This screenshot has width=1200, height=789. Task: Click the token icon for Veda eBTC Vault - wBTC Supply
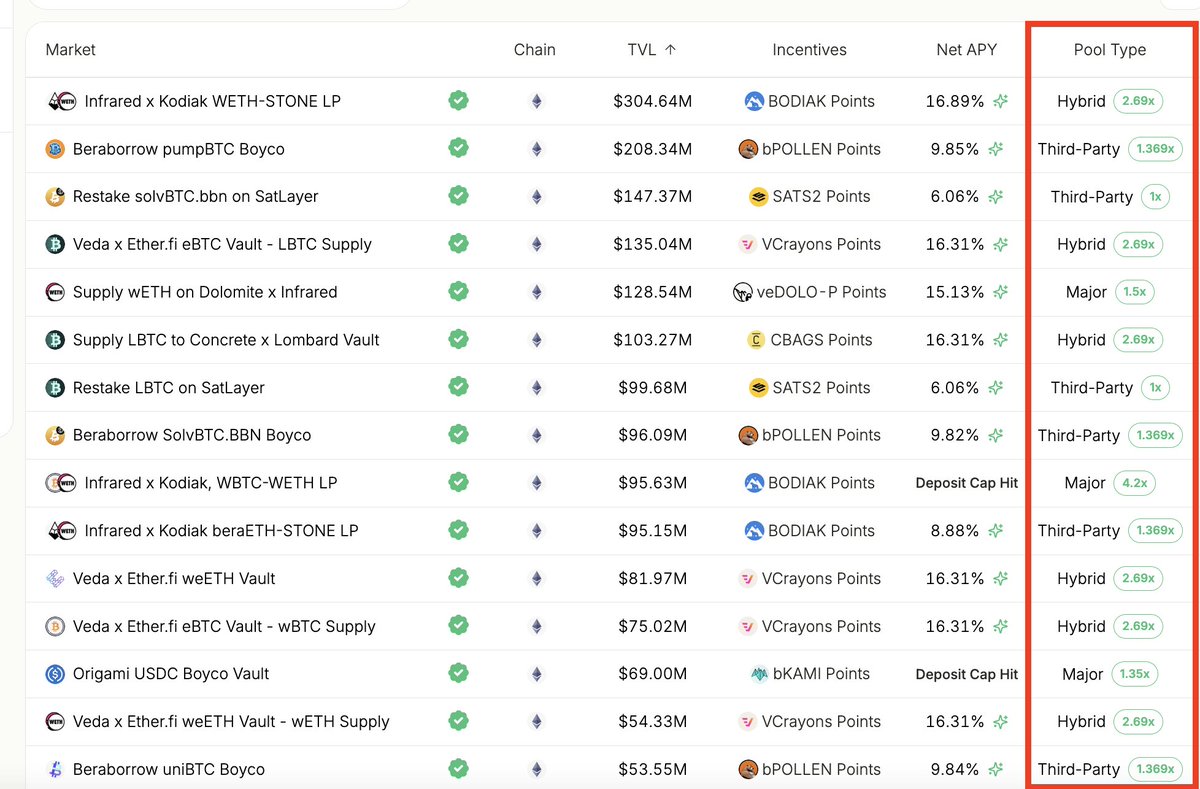pos(55,626)
